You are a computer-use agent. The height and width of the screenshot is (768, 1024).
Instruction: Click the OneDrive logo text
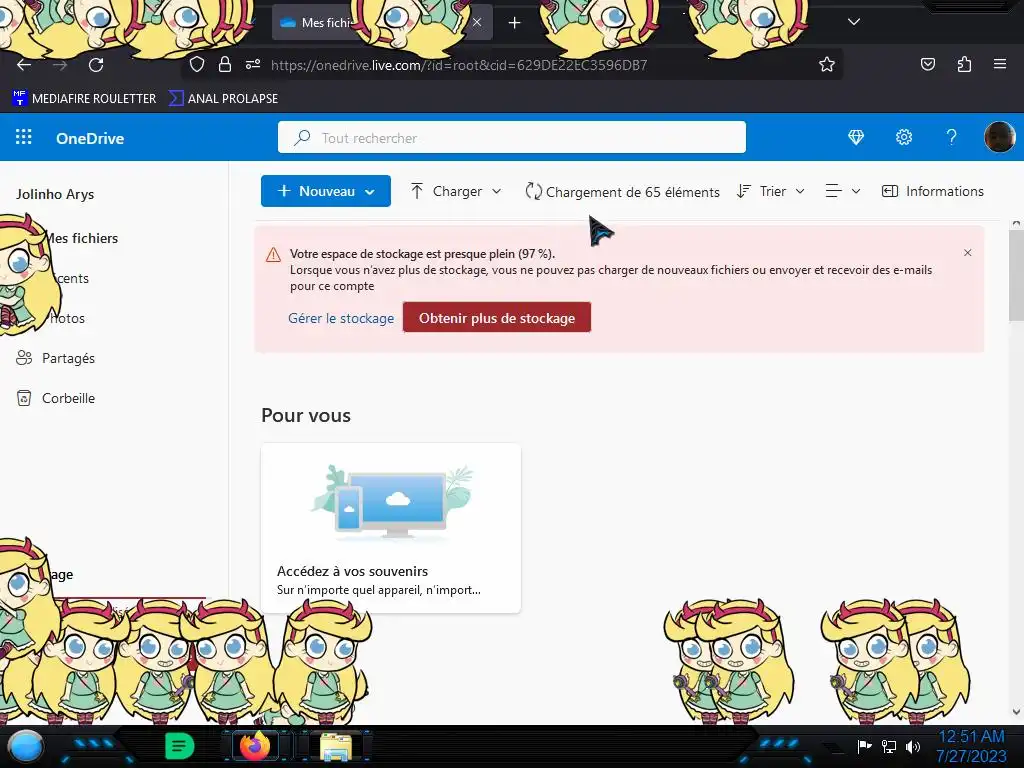89,138
